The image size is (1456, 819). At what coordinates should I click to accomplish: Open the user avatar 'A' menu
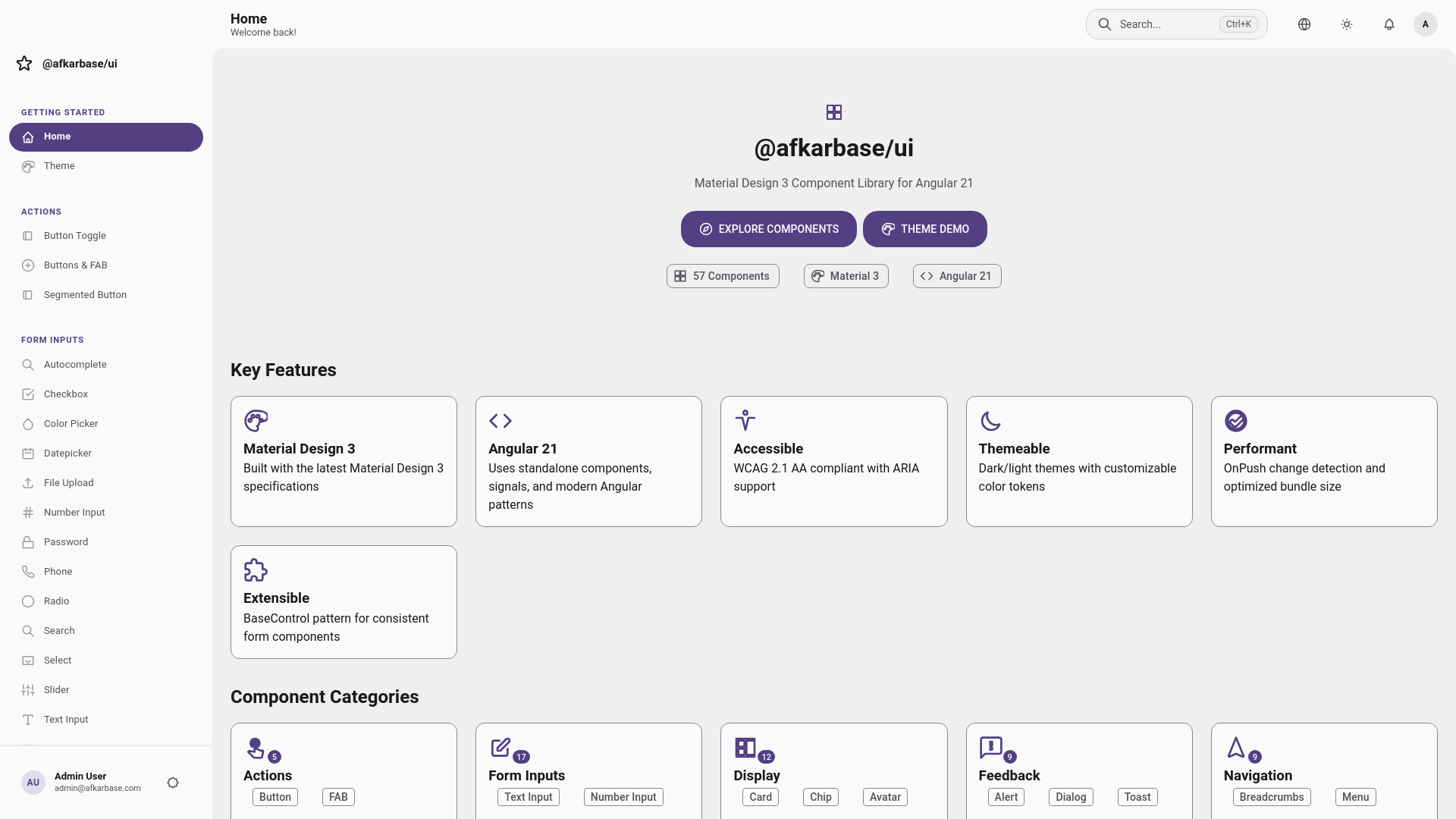click(1426, 24)
